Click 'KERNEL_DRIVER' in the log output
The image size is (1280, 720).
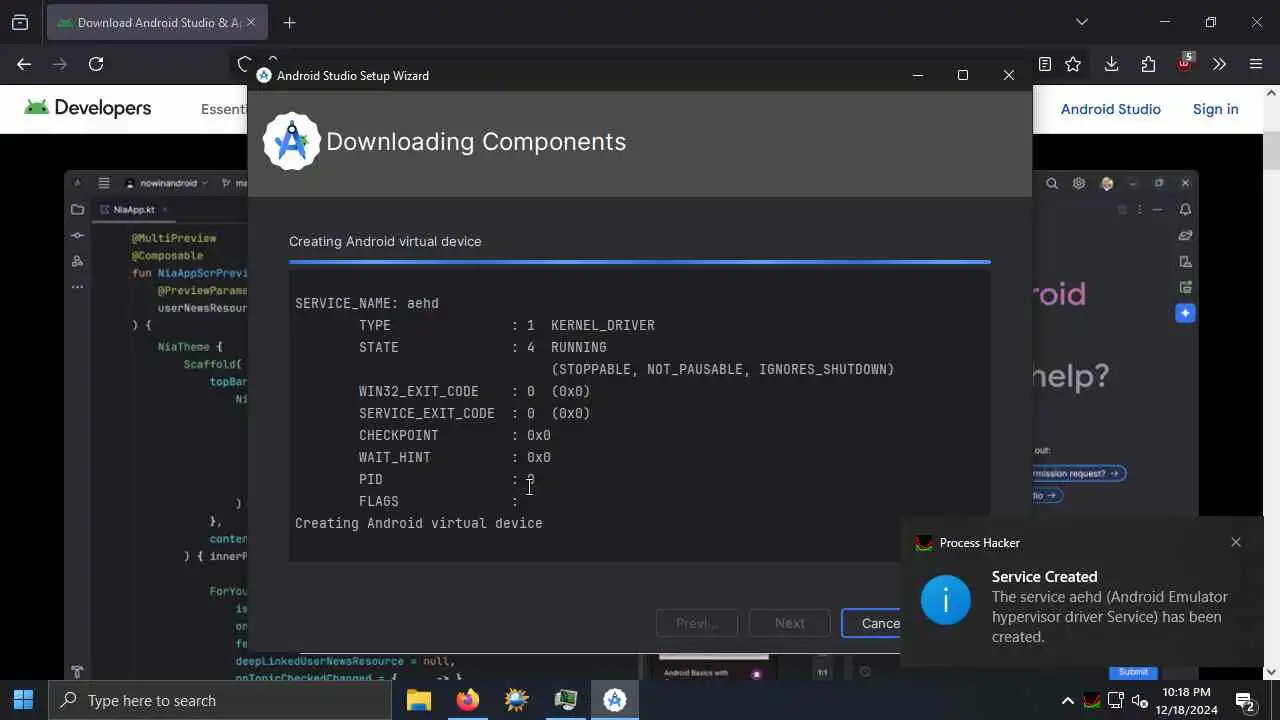coord(603,325)
